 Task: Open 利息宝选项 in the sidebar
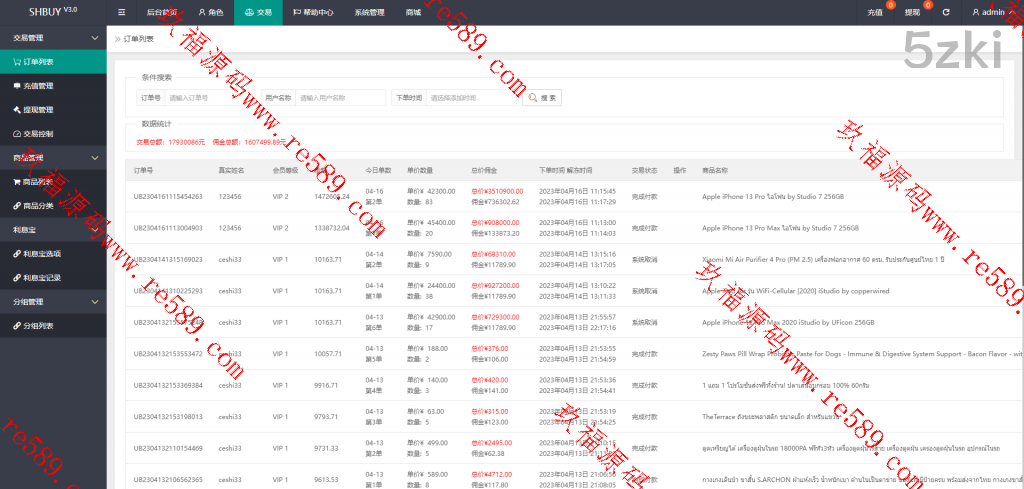pos(42,254)
